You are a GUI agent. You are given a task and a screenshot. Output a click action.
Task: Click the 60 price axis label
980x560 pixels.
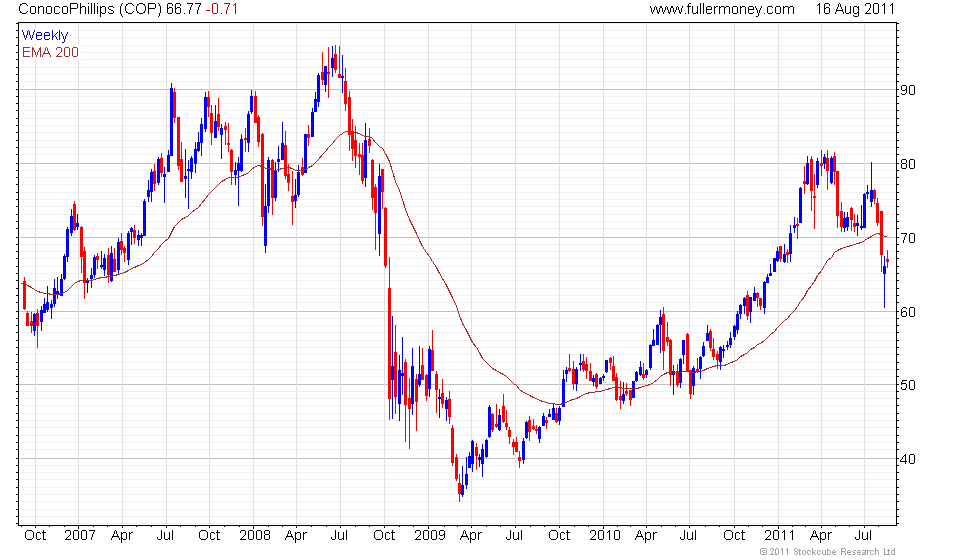pyautogui.click(x=908, y=312)
